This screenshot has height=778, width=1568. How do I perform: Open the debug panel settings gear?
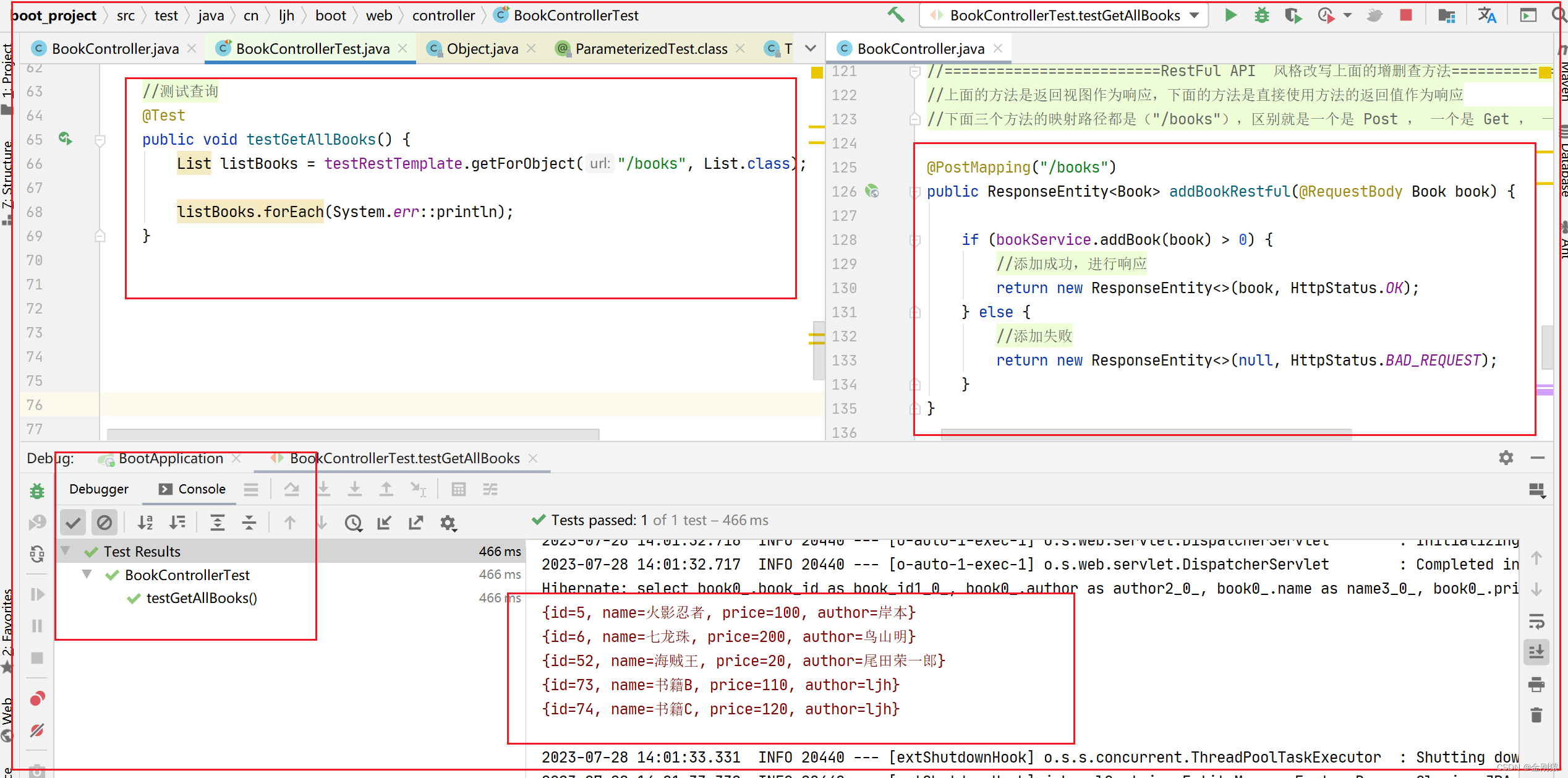tap(1506, 458)
